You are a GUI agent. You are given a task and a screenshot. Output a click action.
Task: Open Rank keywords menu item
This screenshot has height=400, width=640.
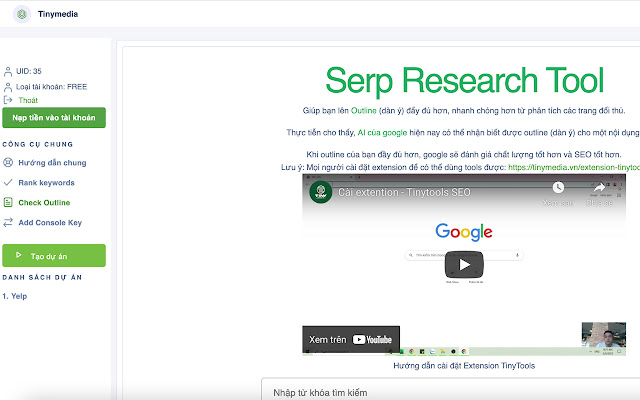[46, 182]
